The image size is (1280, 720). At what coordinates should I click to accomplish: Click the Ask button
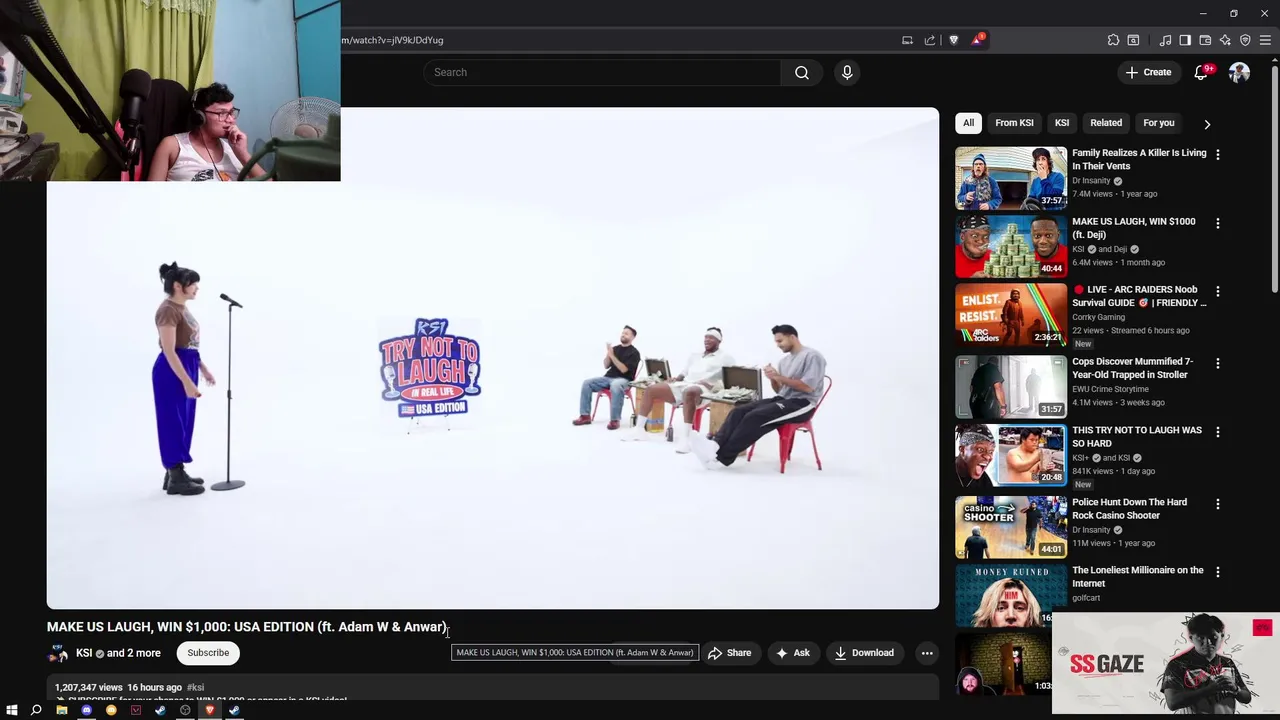(793, 653)
